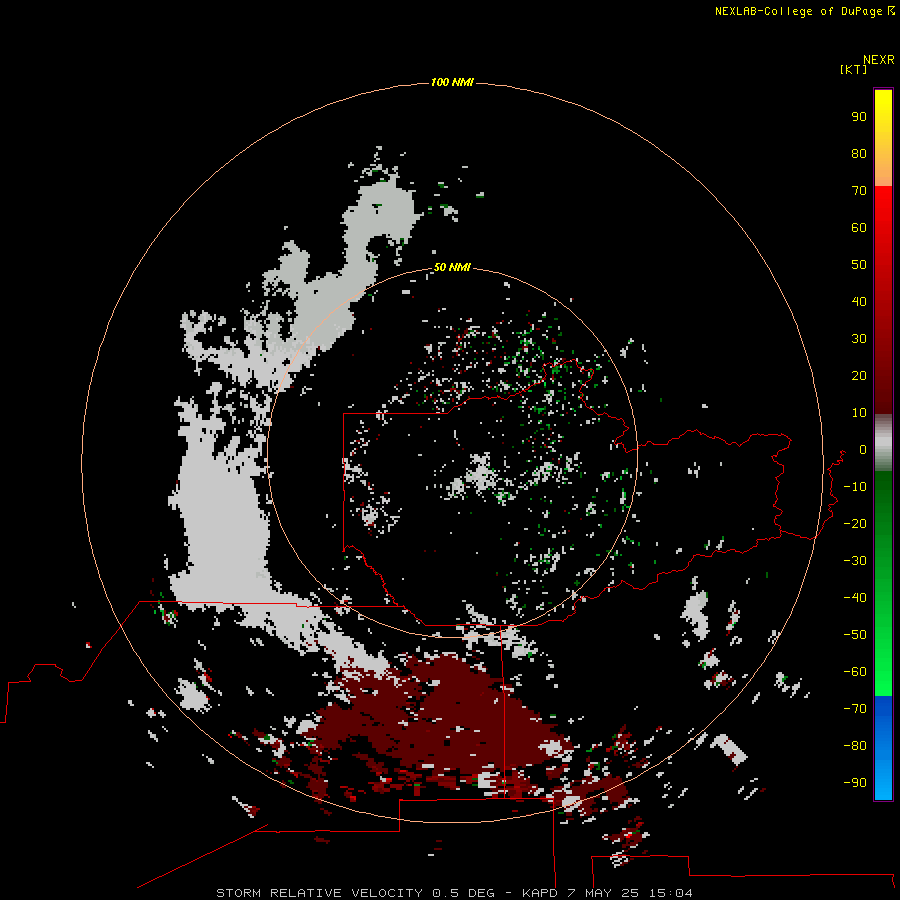Click the 100 NMI range ring label
The height and width of the screenshot is (900, 900).
[x=452, y=83]
